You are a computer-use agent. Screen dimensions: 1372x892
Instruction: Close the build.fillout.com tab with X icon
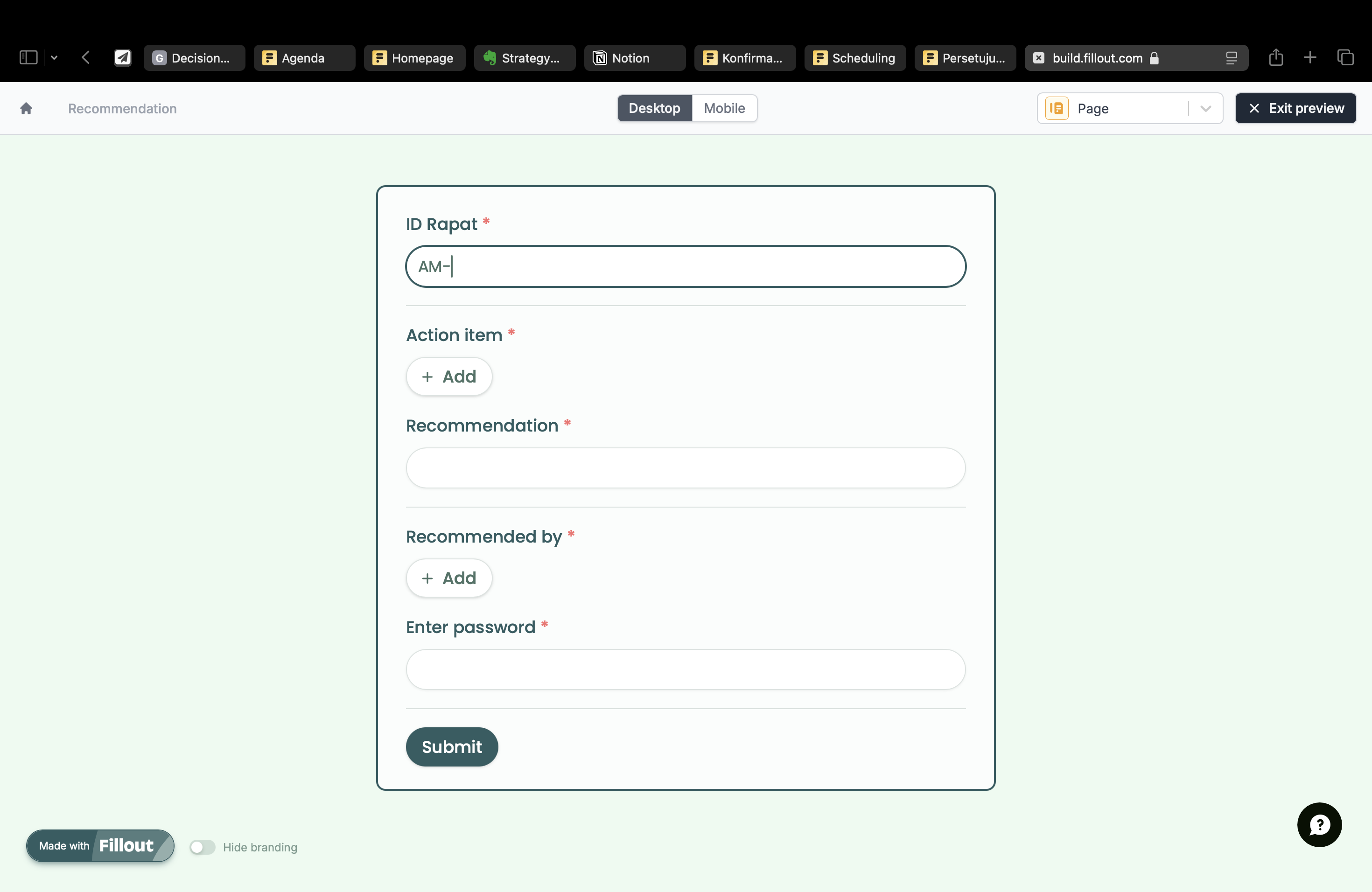coord(1039,58)
